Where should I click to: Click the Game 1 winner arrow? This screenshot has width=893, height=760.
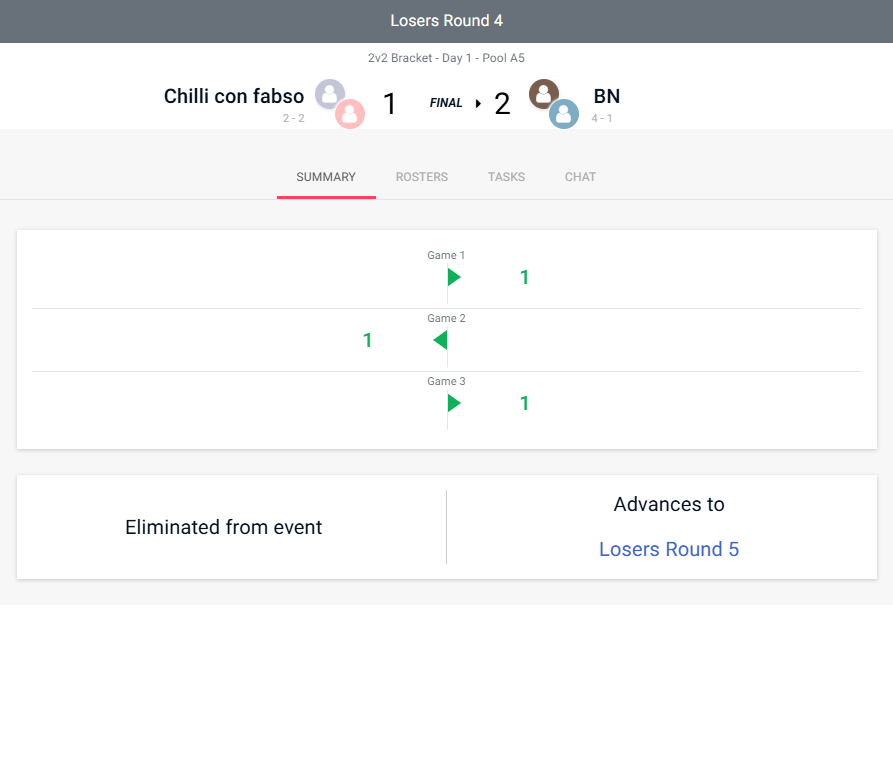454,277
